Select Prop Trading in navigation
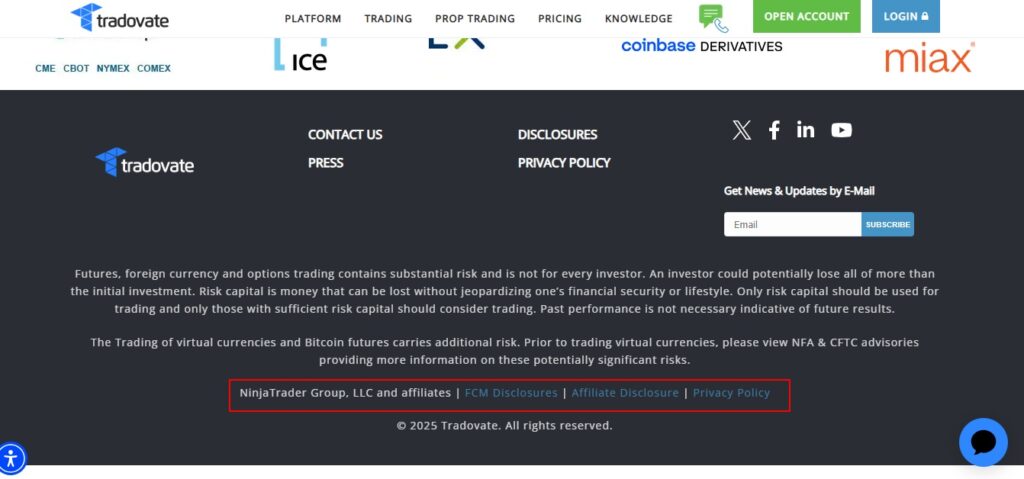Viewport: 1024px width, 479px height. 475,19
